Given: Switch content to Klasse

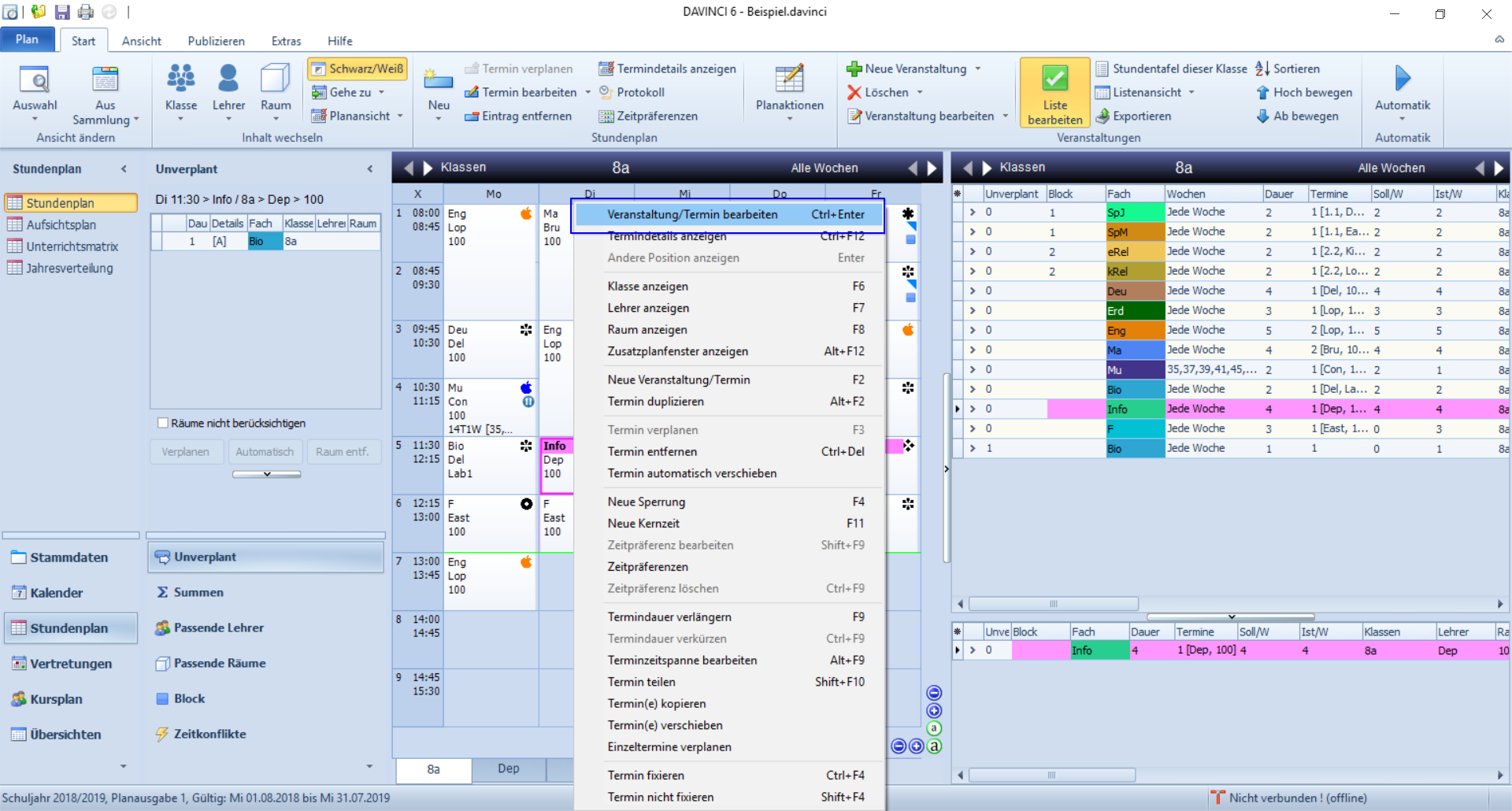Looking at the screenshot, I should [x=180, y=92].
